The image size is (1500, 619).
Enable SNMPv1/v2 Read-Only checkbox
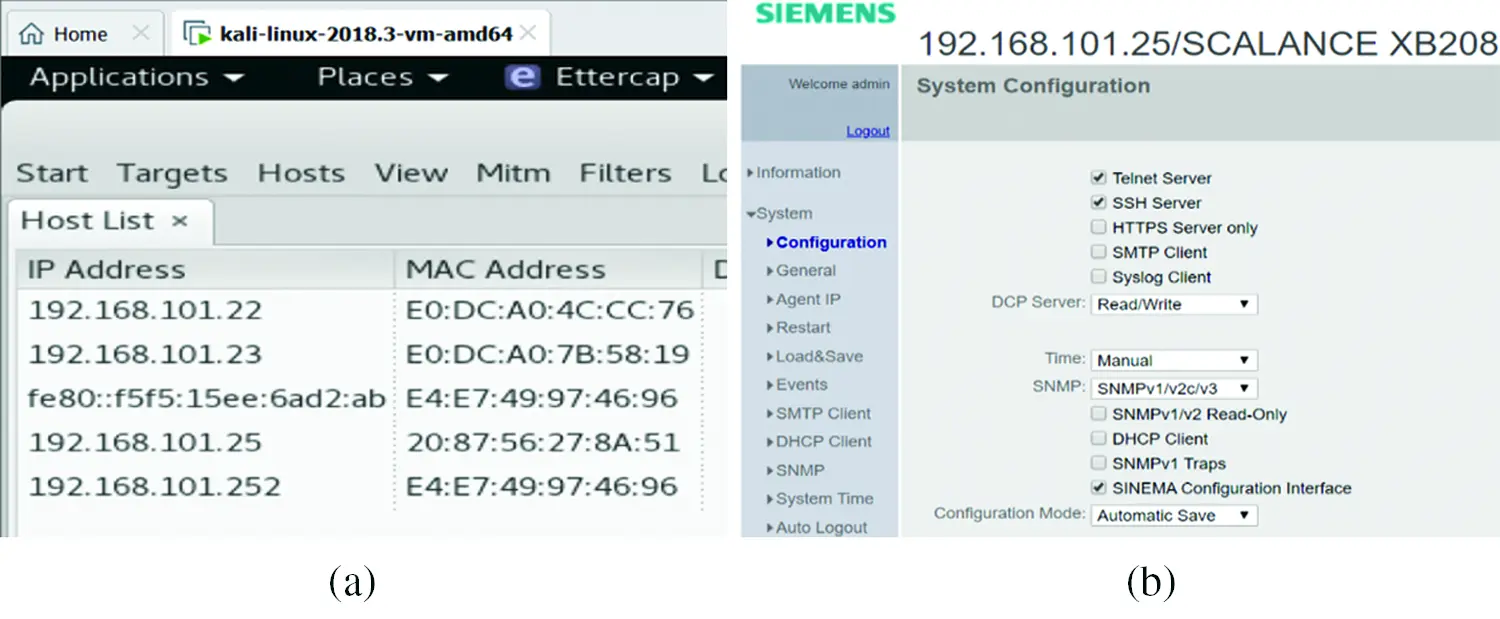tap(1099, 414)
